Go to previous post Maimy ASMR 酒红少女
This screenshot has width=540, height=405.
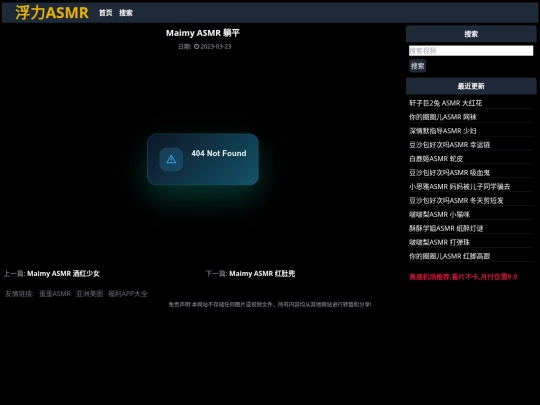click(63, 273)
